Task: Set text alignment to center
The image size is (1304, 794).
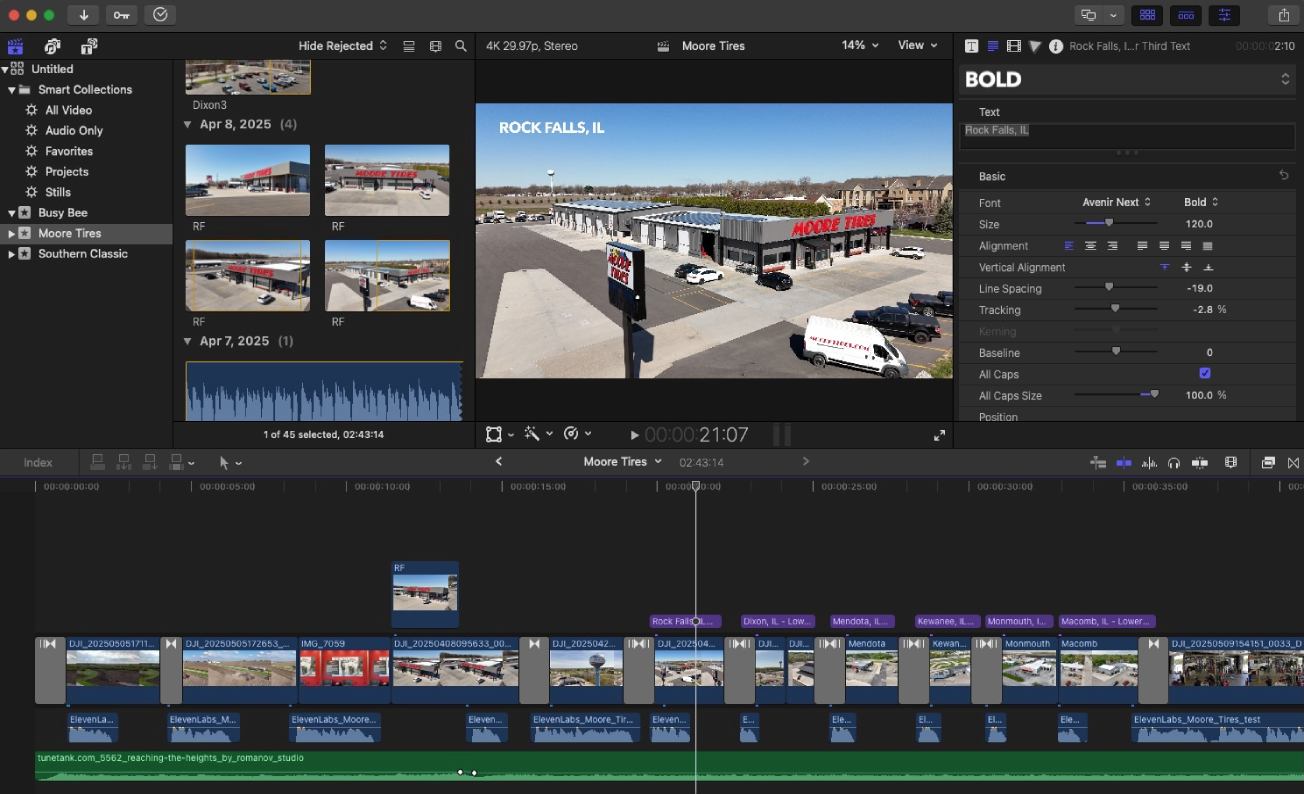Action: click(x=1091, y=246)
